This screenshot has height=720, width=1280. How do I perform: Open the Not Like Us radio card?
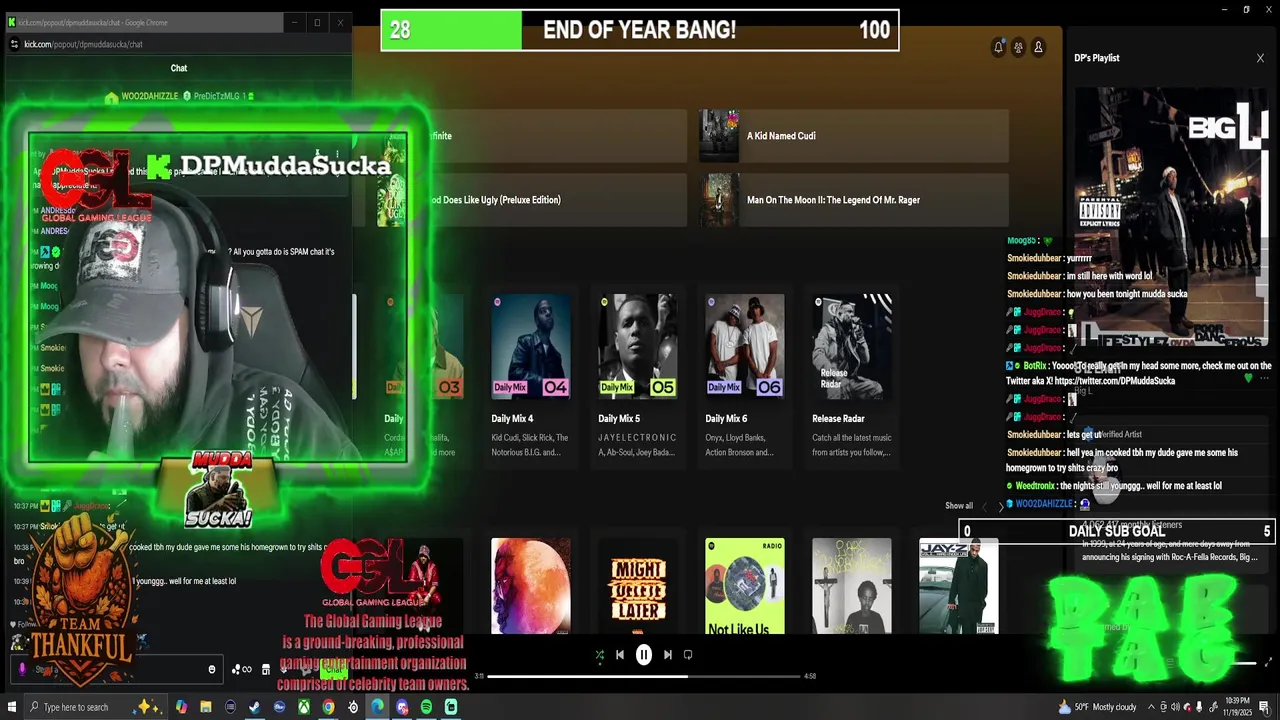pos(745,586)
